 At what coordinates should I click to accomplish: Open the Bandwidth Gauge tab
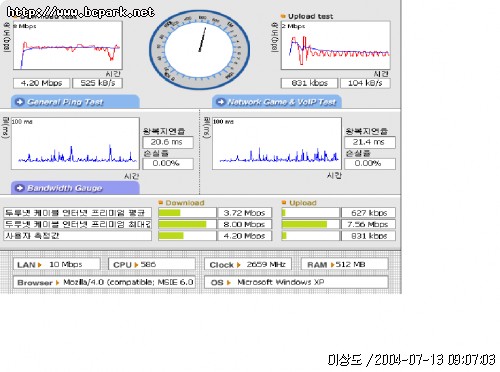(75, 188)
